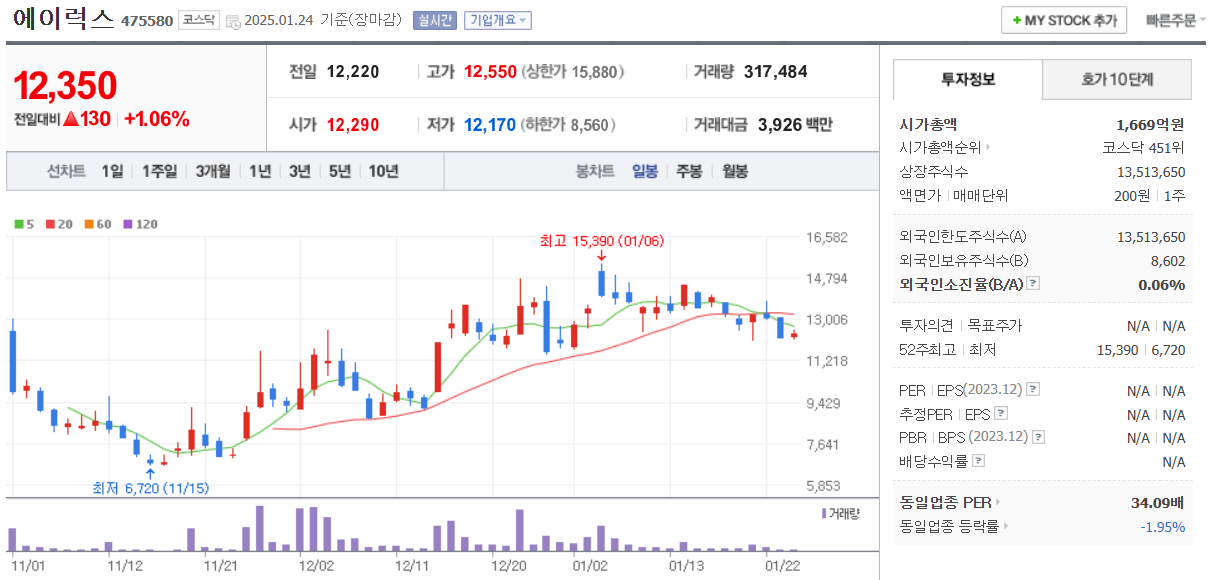Open the 배당수익률 help tooltip icon
This screenshot has width=1213, height=580.
(978, 461)
